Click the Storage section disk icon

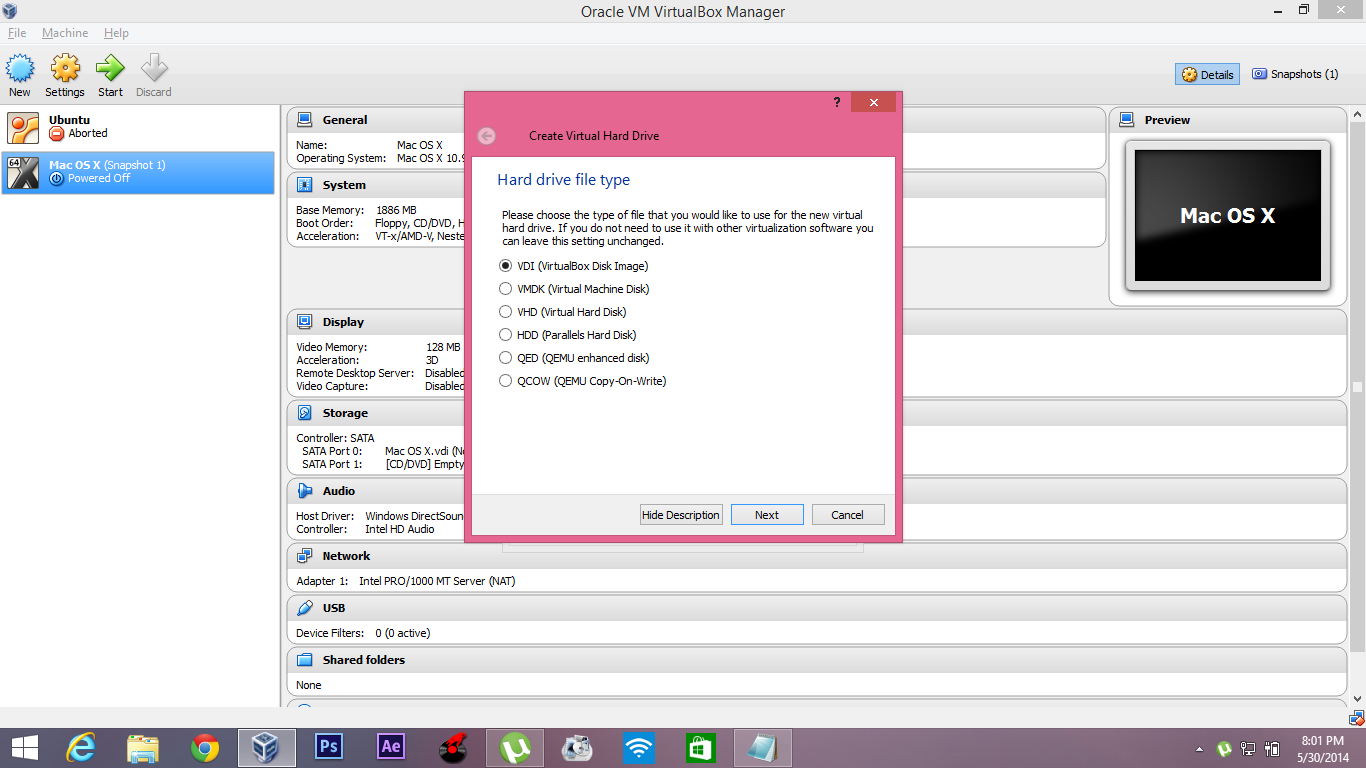pyautogui.click(x=305, y=413)
